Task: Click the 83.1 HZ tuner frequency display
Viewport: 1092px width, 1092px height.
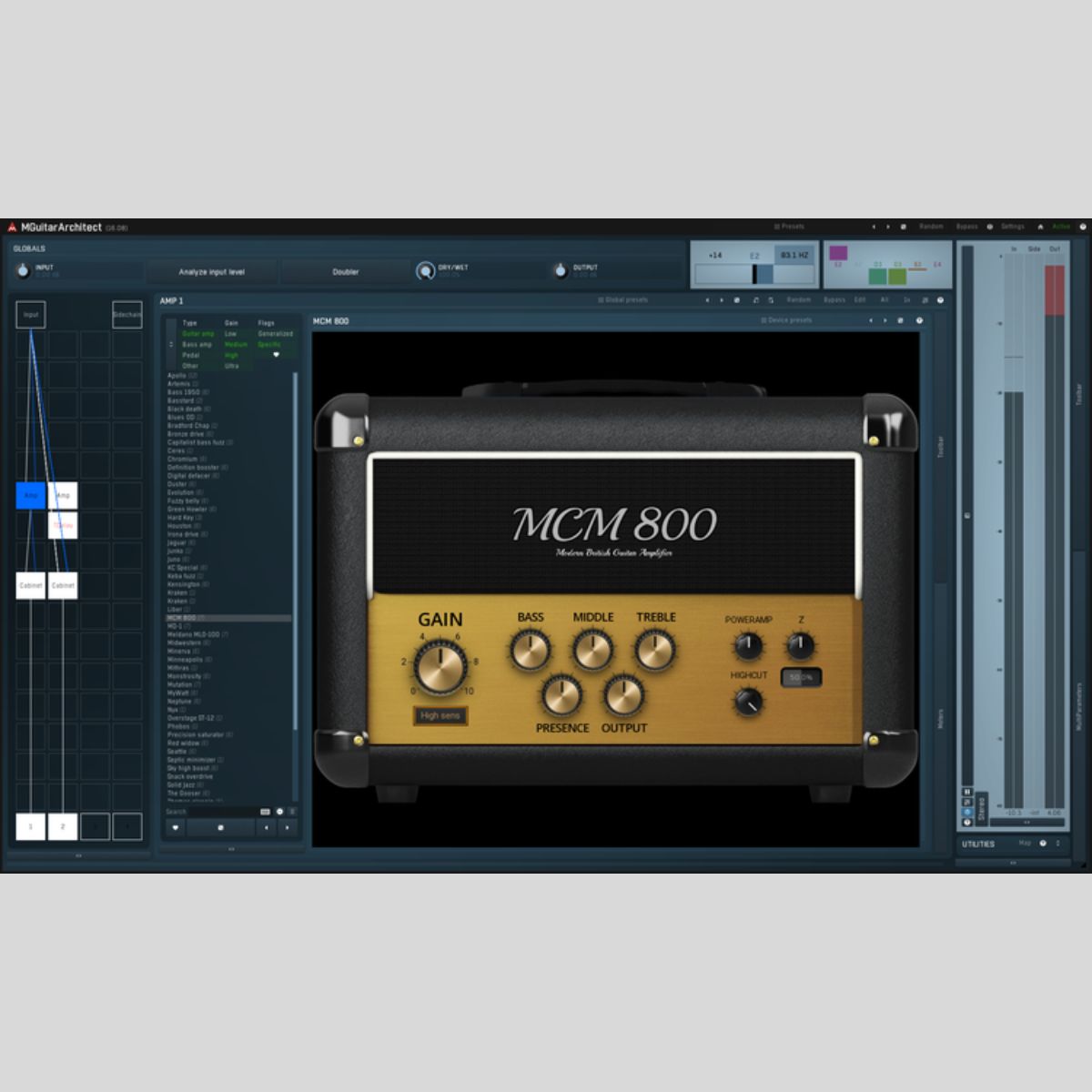Action: click(794, 255)
